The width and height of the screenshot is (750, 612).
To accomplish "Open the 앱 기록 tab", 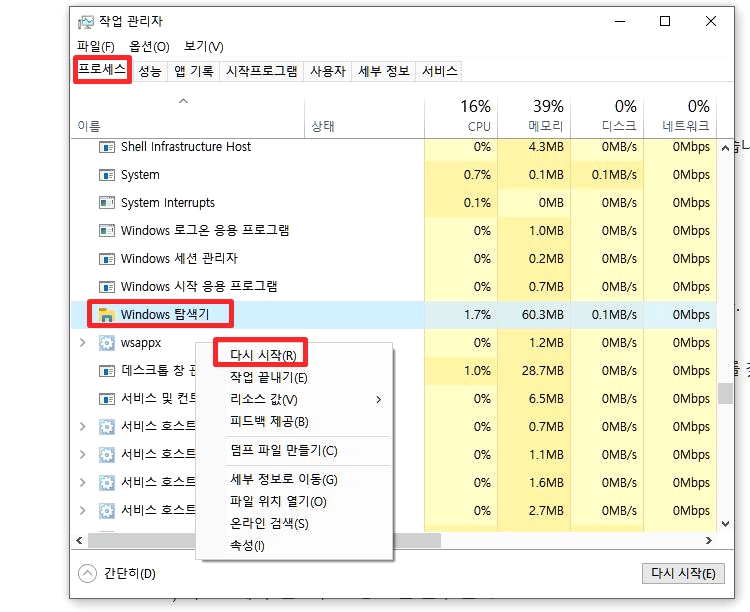I will (x=193, y=71).
